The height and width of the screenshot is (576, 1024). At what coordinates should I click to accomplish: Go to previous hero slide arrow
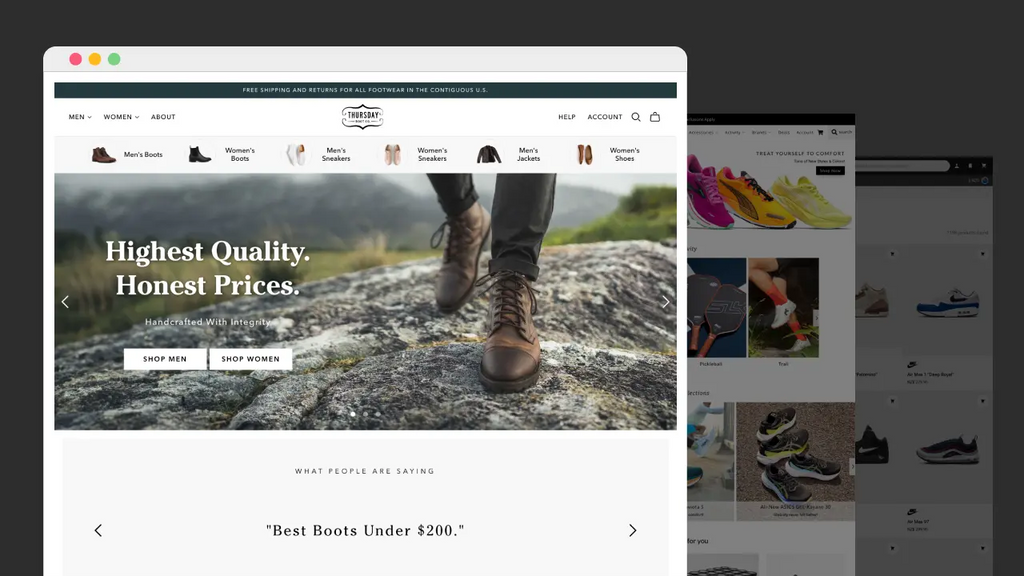click(x=66, y=302)
